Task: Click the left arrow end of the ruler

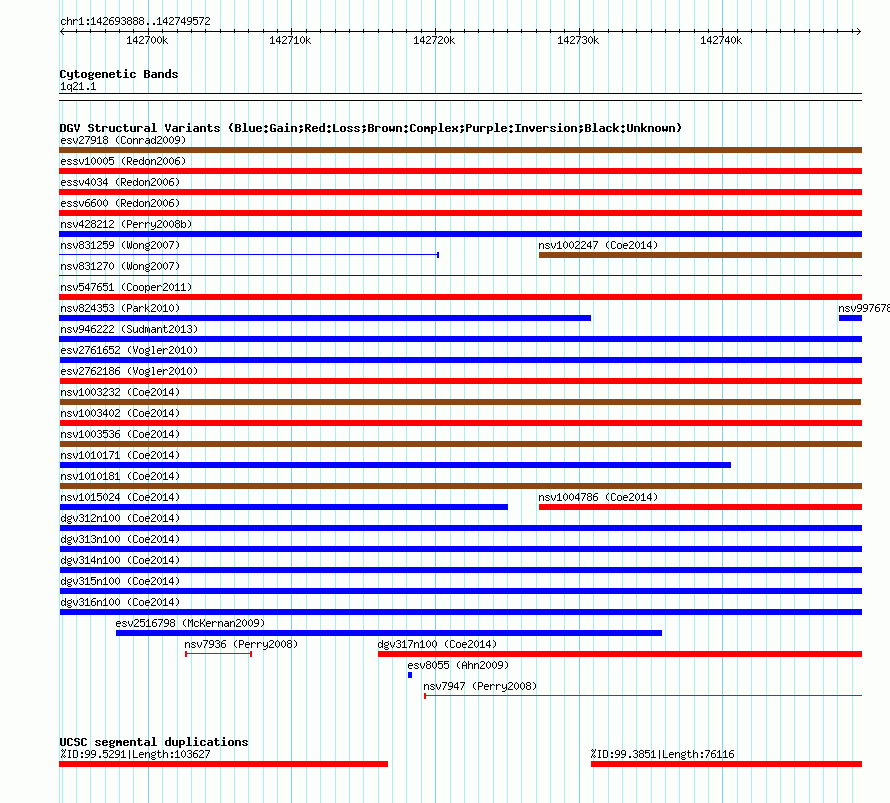Action: coord(62,32)
